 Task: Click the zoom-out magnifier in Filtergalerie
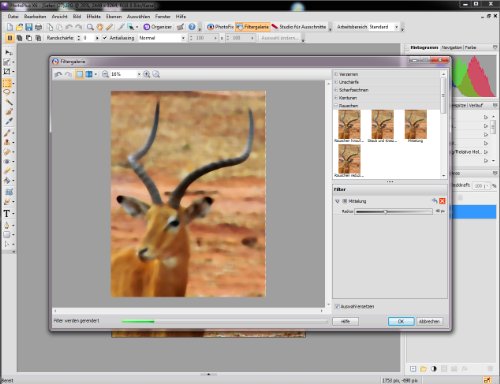(x=105, y=74)
